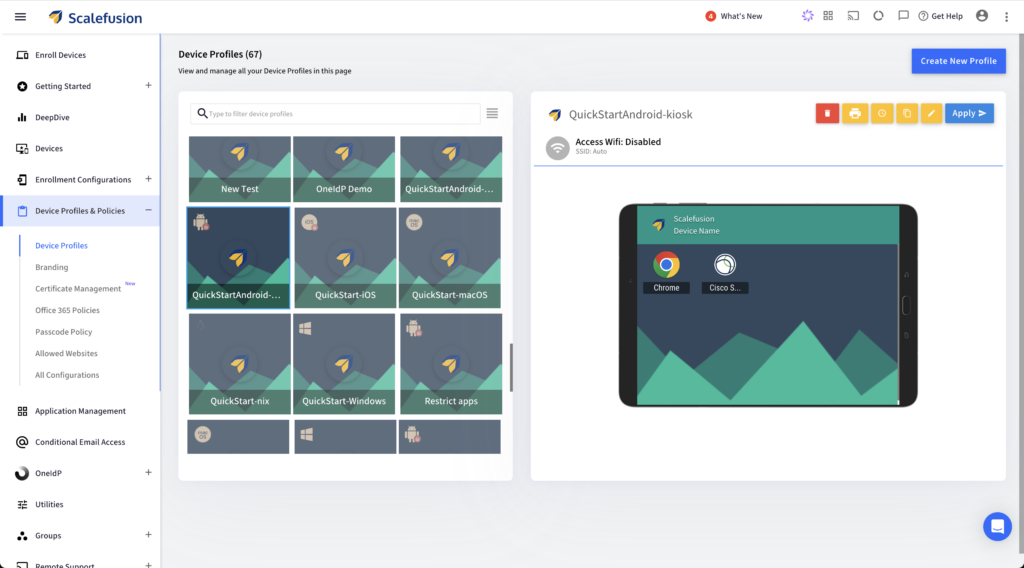
Task: Open Allowed Websites submenu item
Action: pos(66,353)
